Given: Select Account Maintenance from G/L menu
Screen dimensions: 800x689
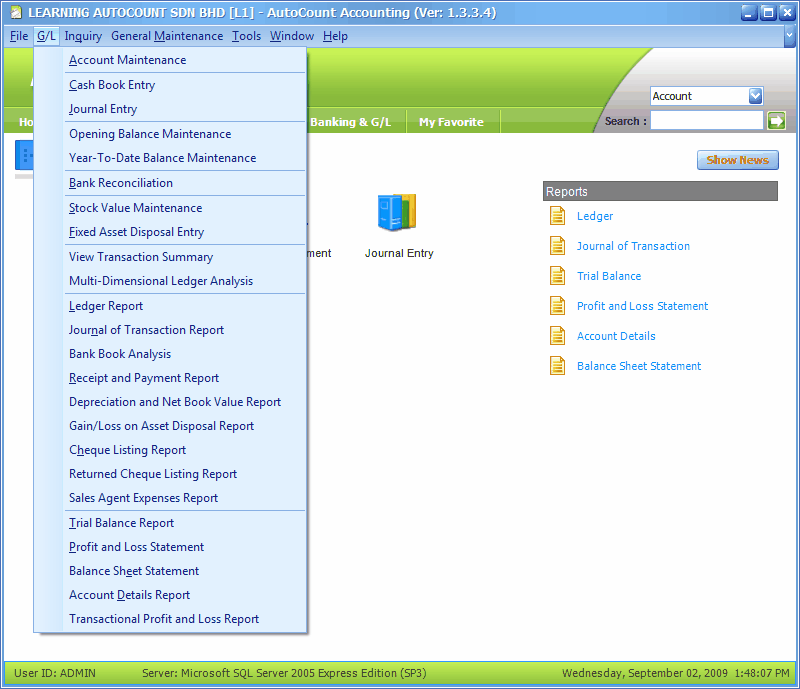Looking at the screenshot, I should [x=185, y=60].
